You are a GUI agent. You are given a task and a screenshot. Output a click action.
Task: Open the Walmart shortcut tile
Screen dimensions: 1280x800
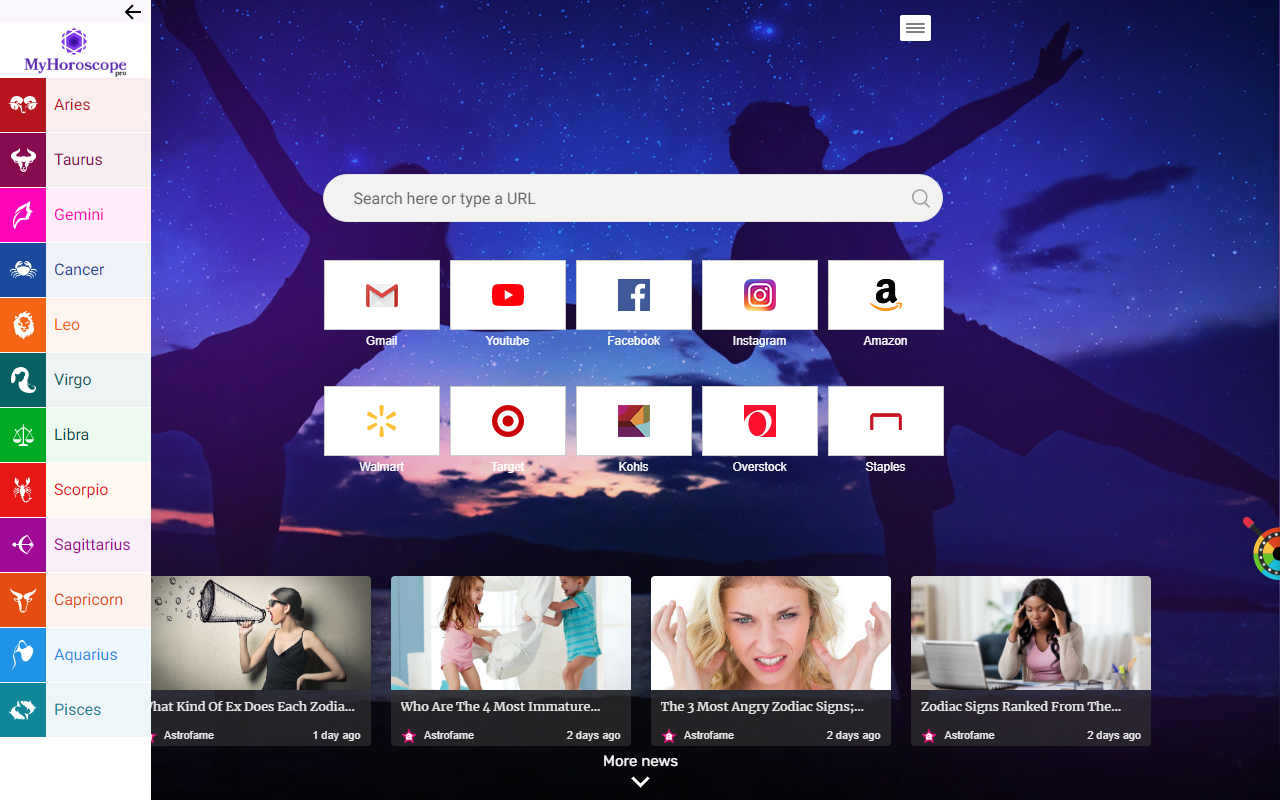point(381,421)
